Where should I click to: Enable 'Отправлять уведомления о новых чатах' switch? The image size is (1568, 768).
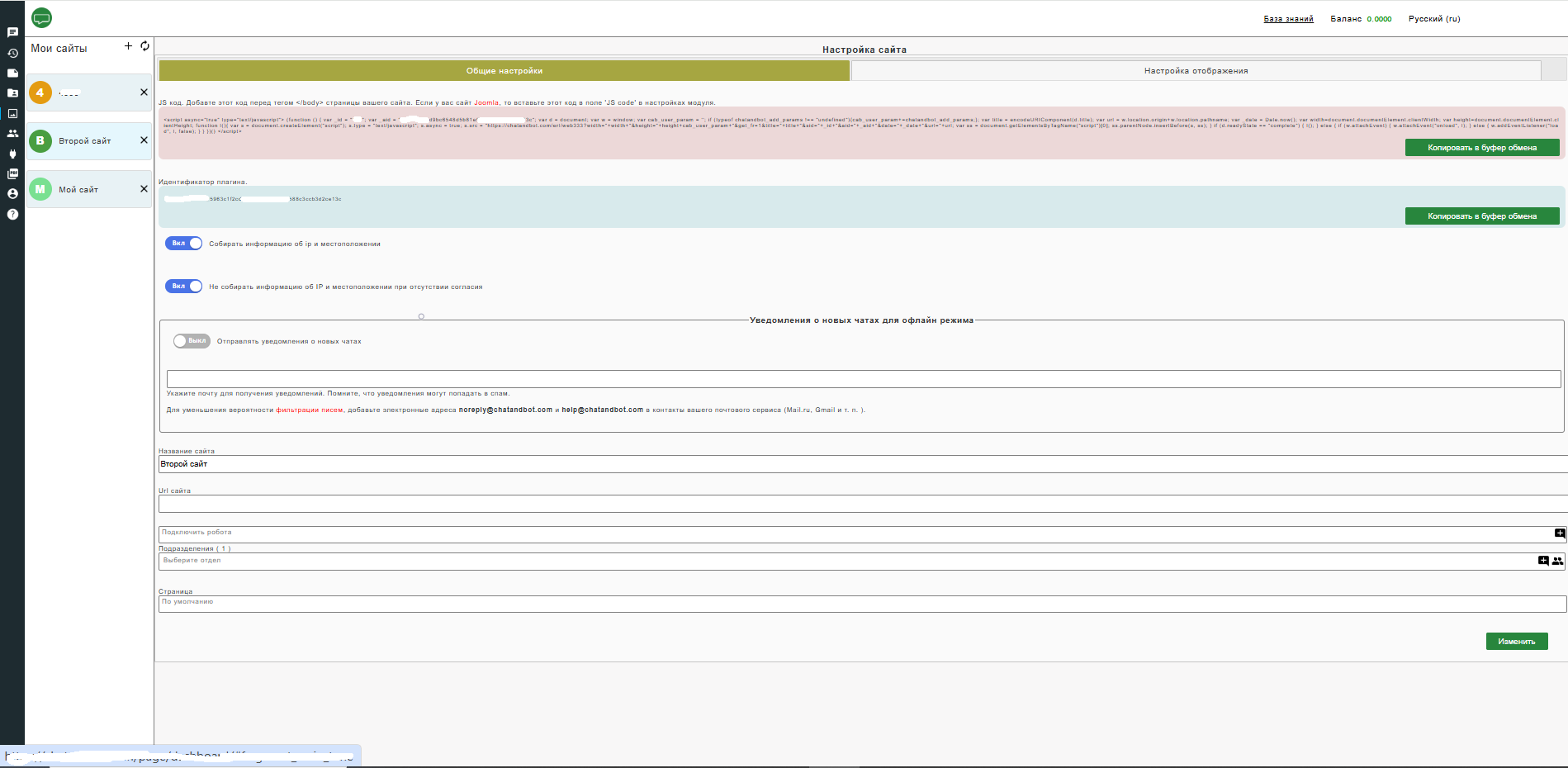coord(192,341)
